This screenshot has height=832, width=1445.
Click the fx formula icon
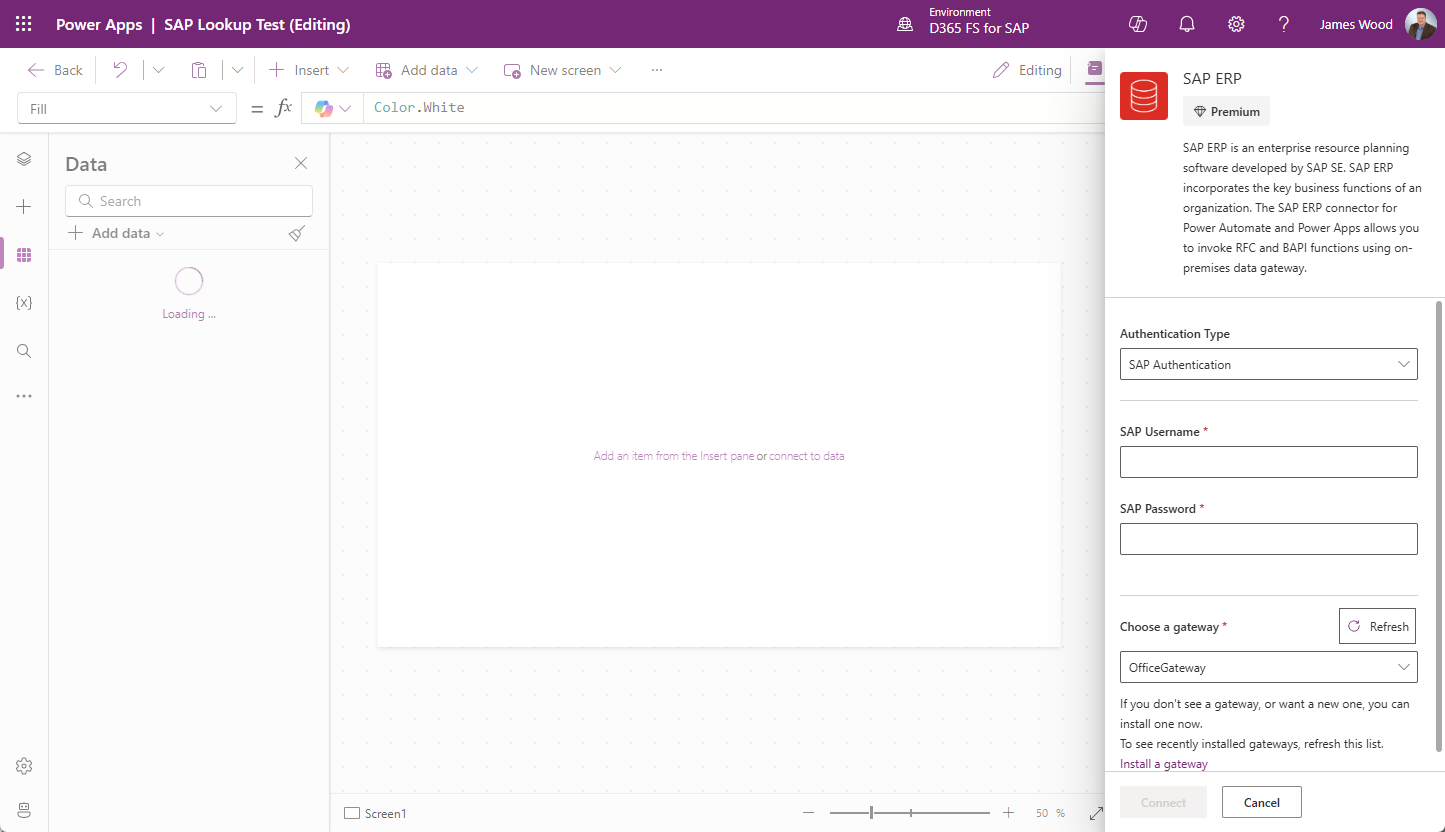284,108
